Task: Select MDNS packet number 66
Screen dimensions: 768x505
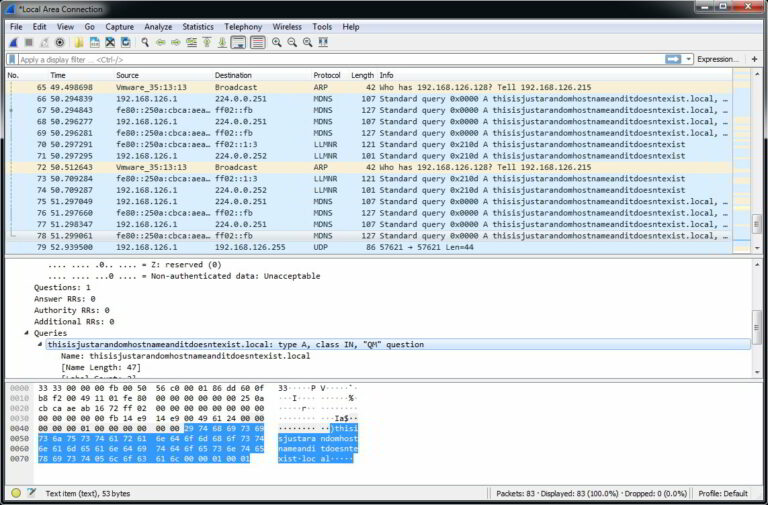Action: tap(369, 99)
